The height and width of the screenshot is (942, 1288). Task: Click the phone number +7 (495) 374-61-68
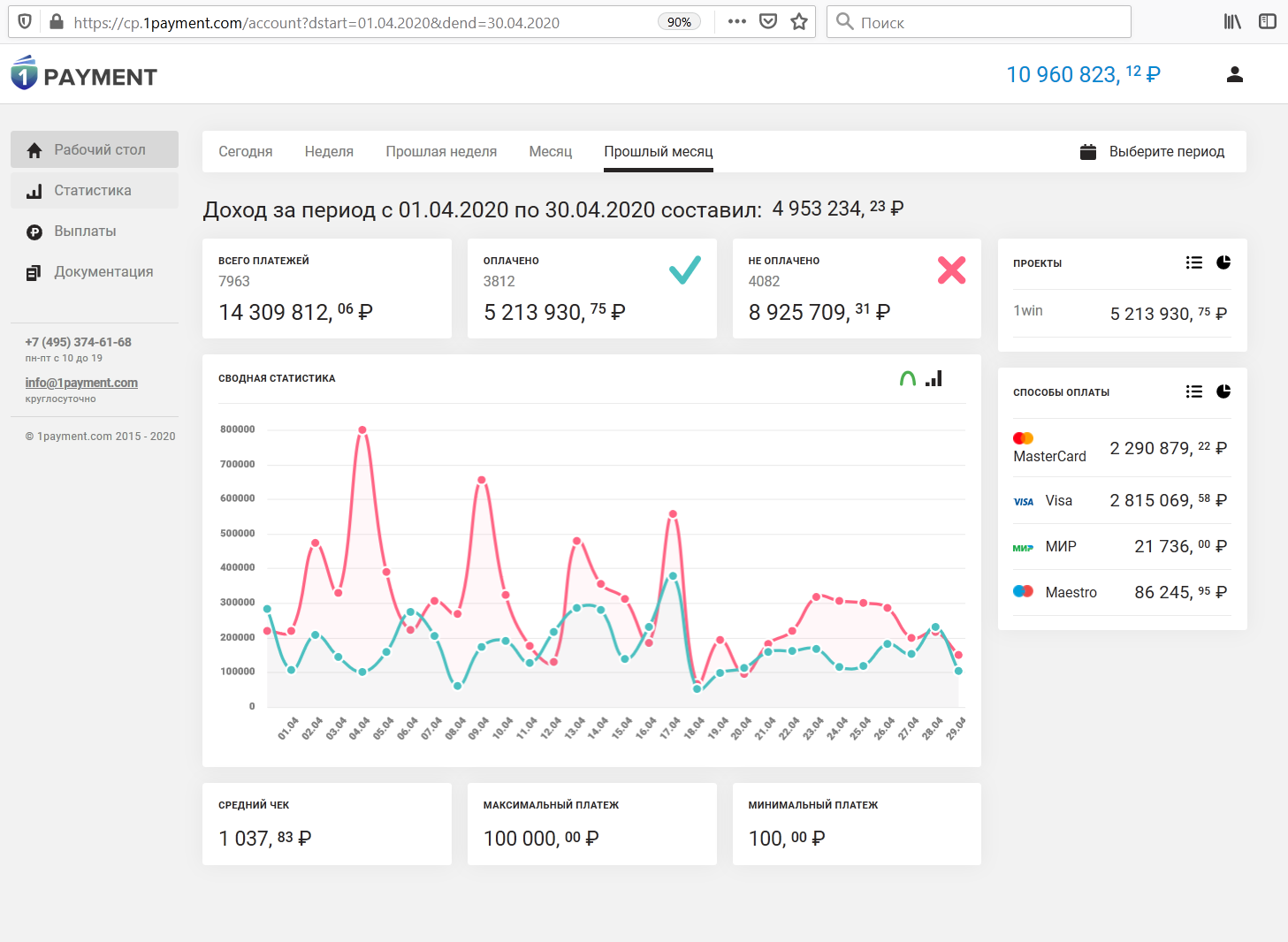(x=78, y=342)
